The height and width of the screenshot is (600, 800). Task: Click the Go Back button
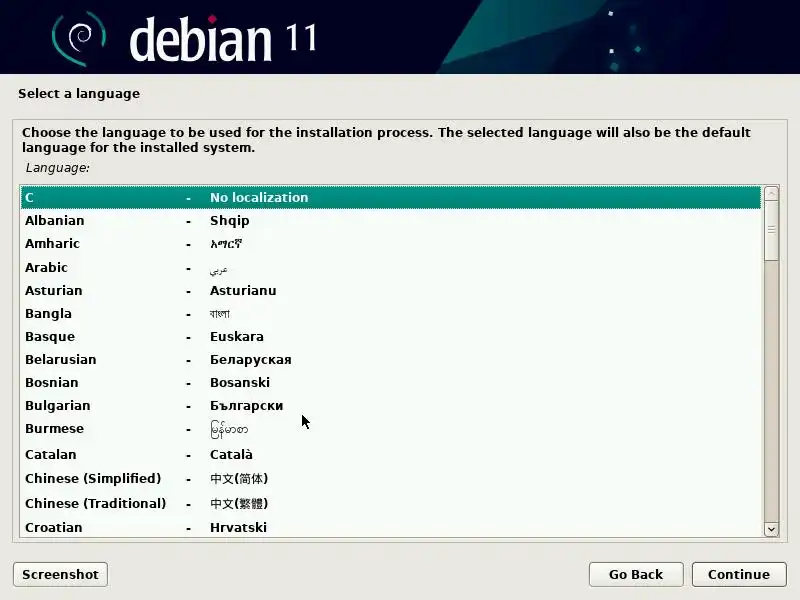(636, 574)
